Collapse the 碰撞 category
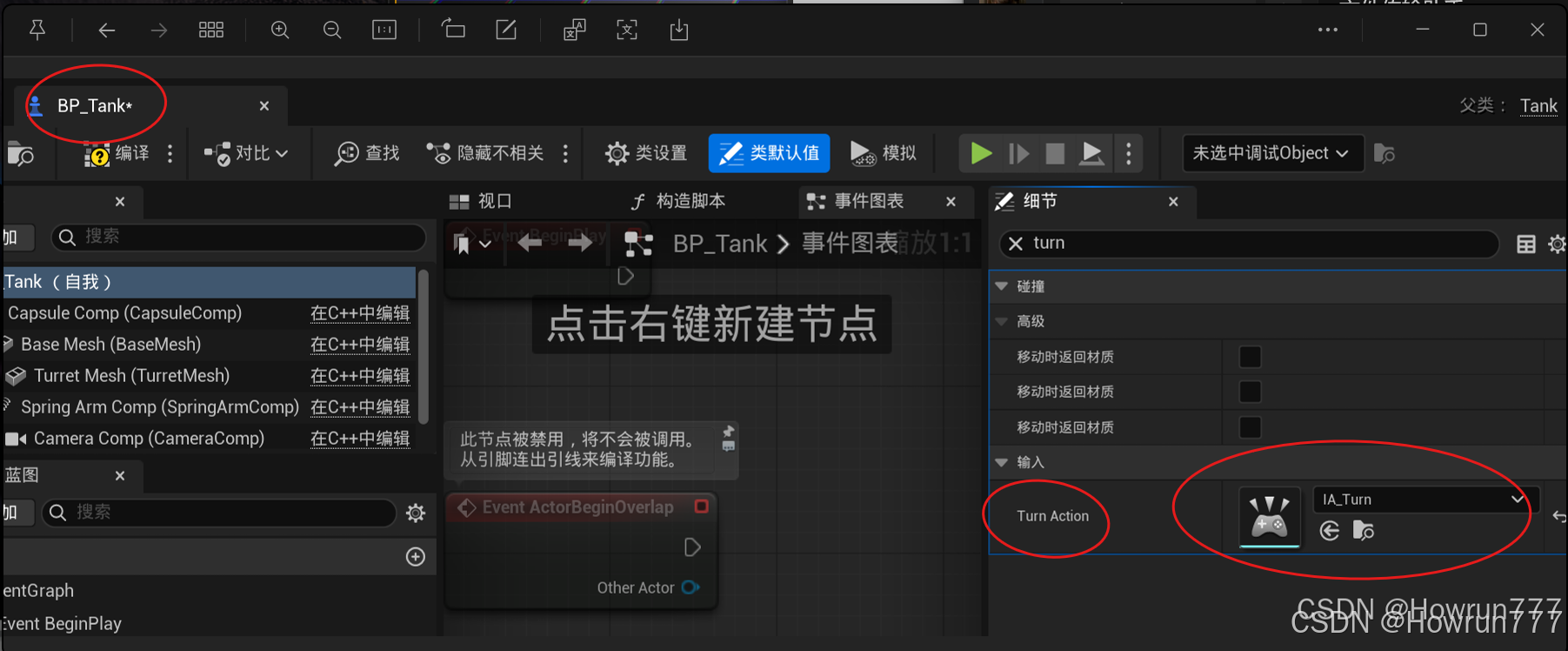The width and height of the screenshot is (1568, 651). (1002, 286)
